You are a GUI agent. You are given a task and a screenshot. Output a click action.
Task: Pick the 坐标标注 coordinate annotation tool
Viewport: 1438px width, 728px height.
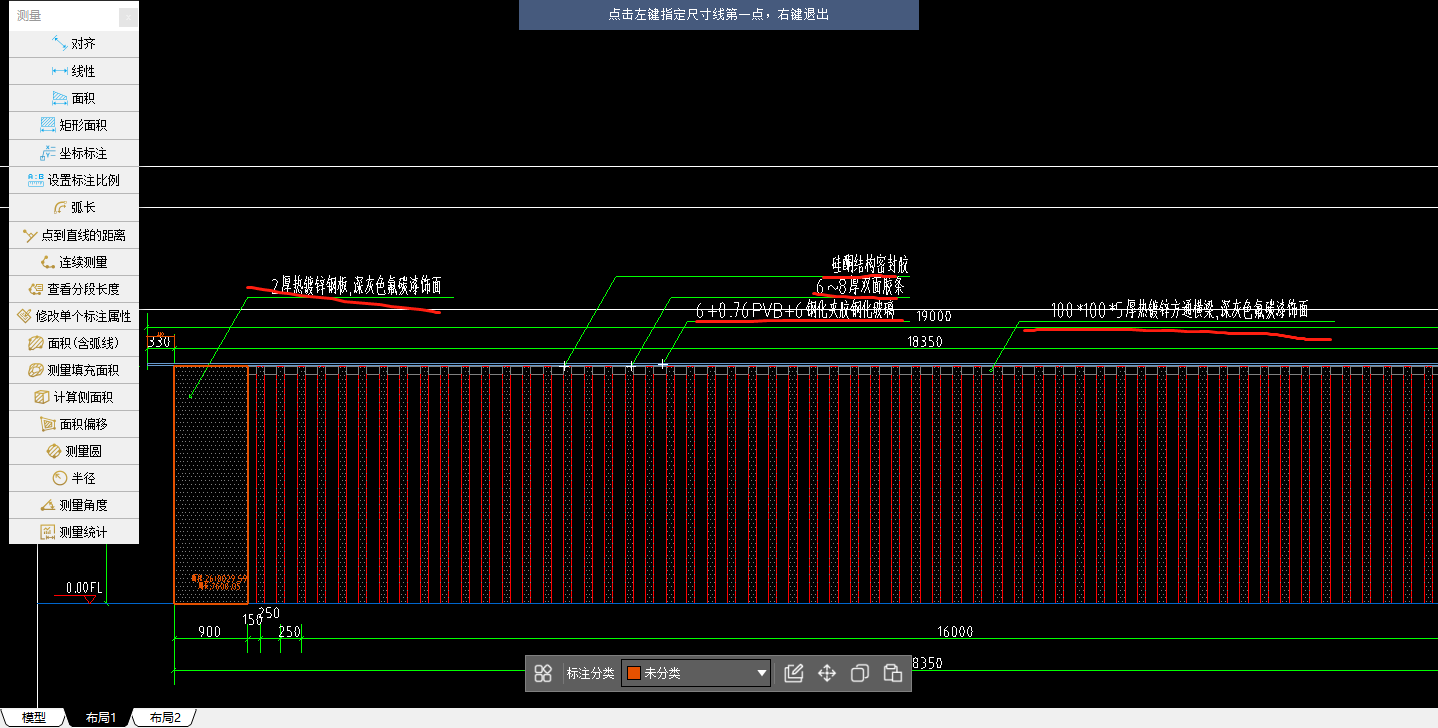click(x=73, y=153)
